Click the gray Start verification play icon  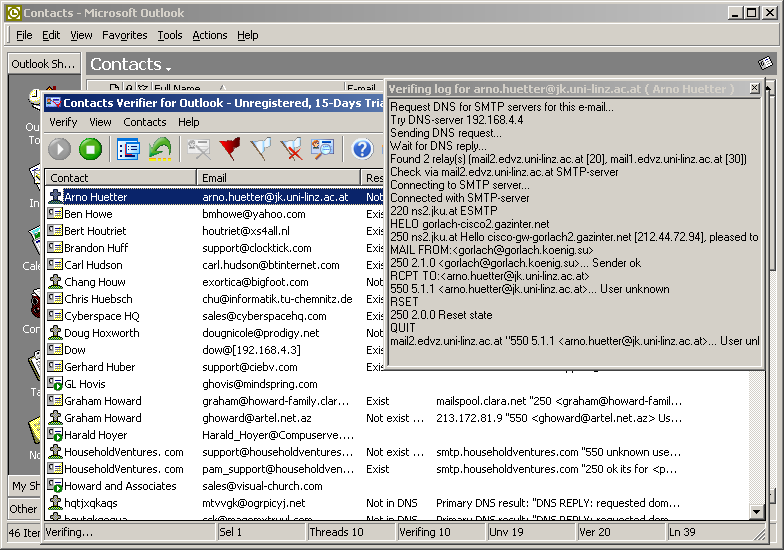click(60, 149)
